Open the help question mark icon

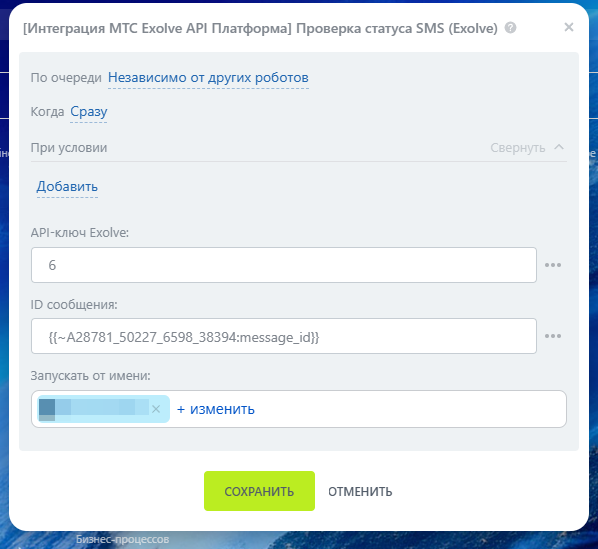point(510,28)
